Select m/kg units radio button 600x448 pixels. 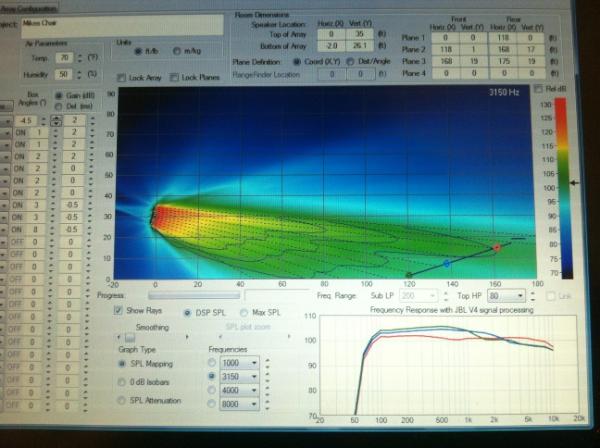(x=176, y=51)
